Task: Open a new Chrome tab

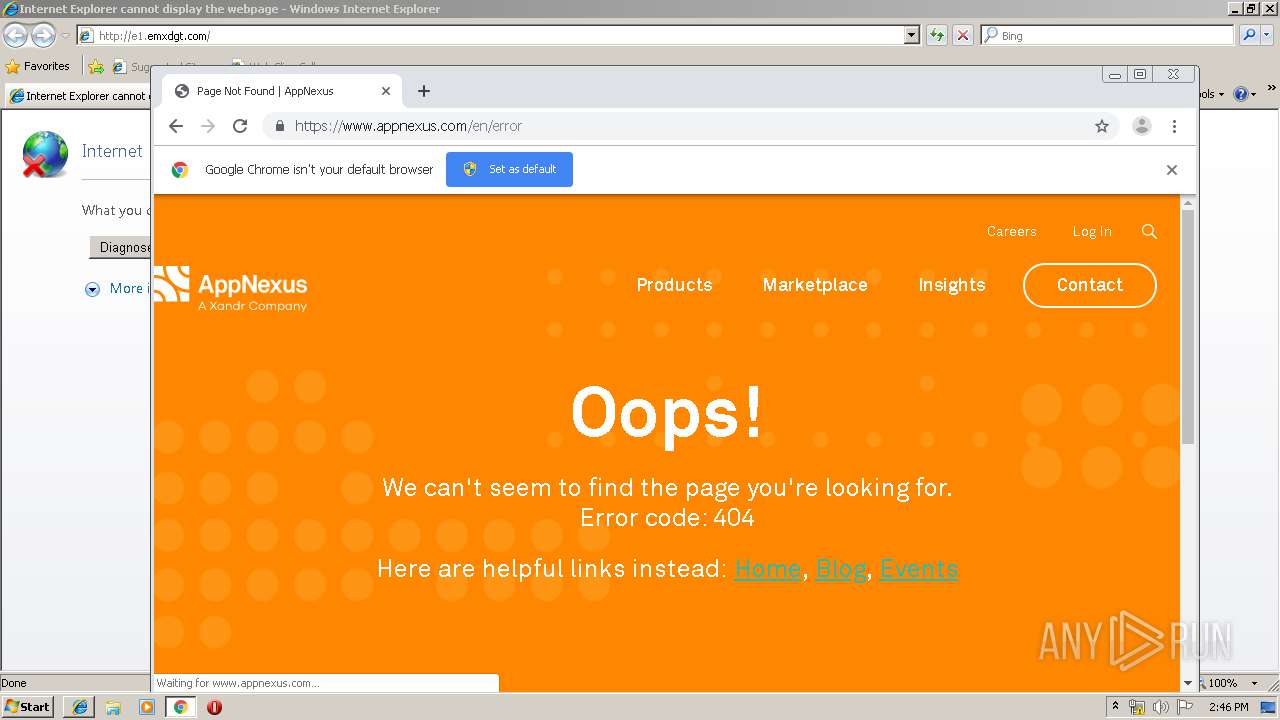Action: tap(424, 91)
